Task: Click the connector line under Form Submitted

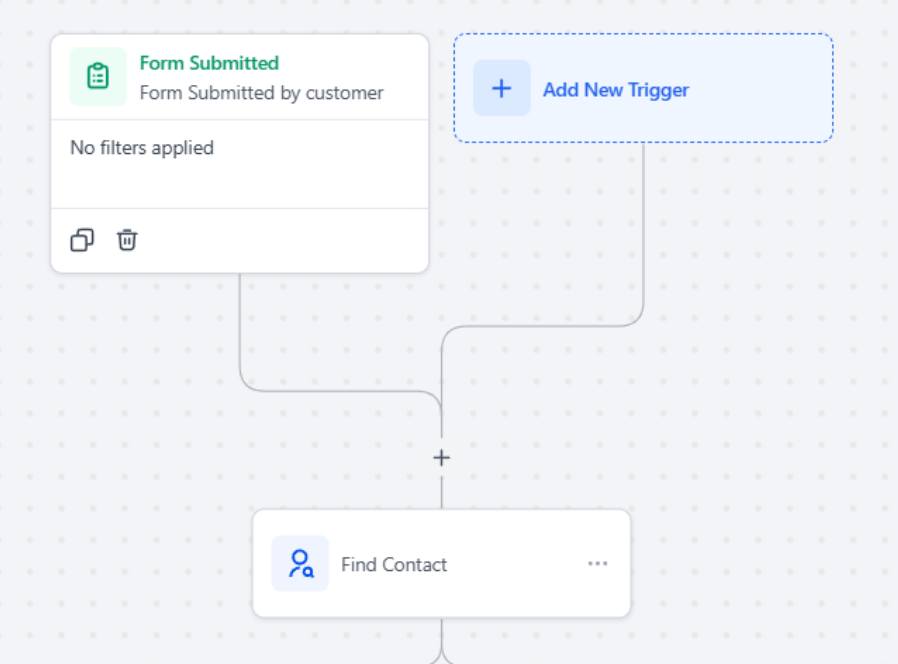Action: pyautogui.click(x=240, y=330)
